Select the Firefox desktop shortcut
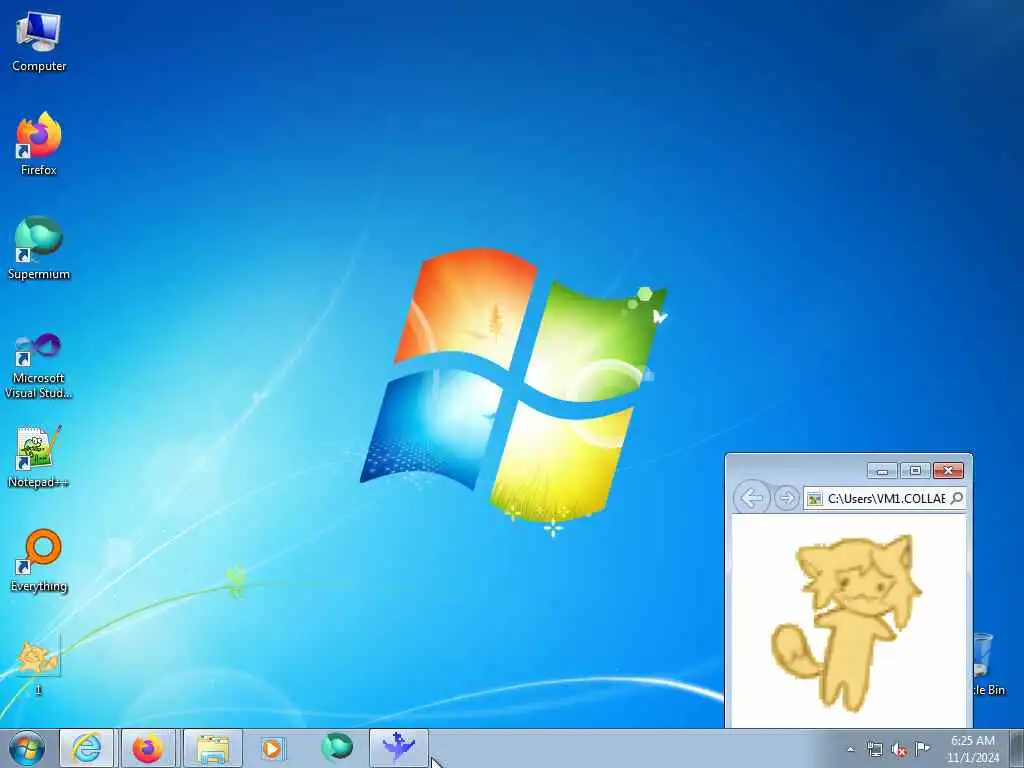 (39, 144)
